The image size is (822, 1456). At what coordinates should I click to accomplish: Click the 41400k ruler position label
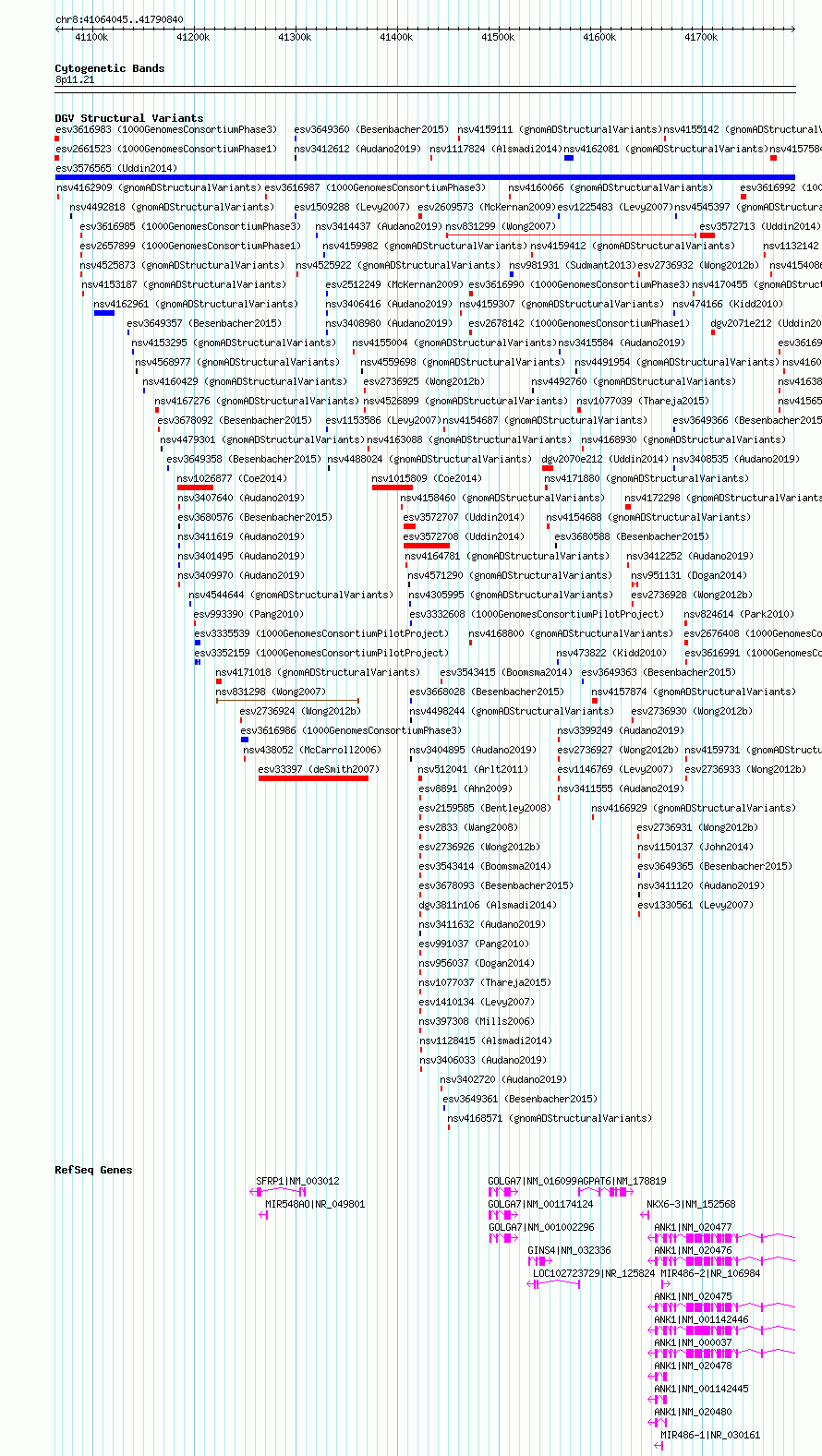pos(396,37)
